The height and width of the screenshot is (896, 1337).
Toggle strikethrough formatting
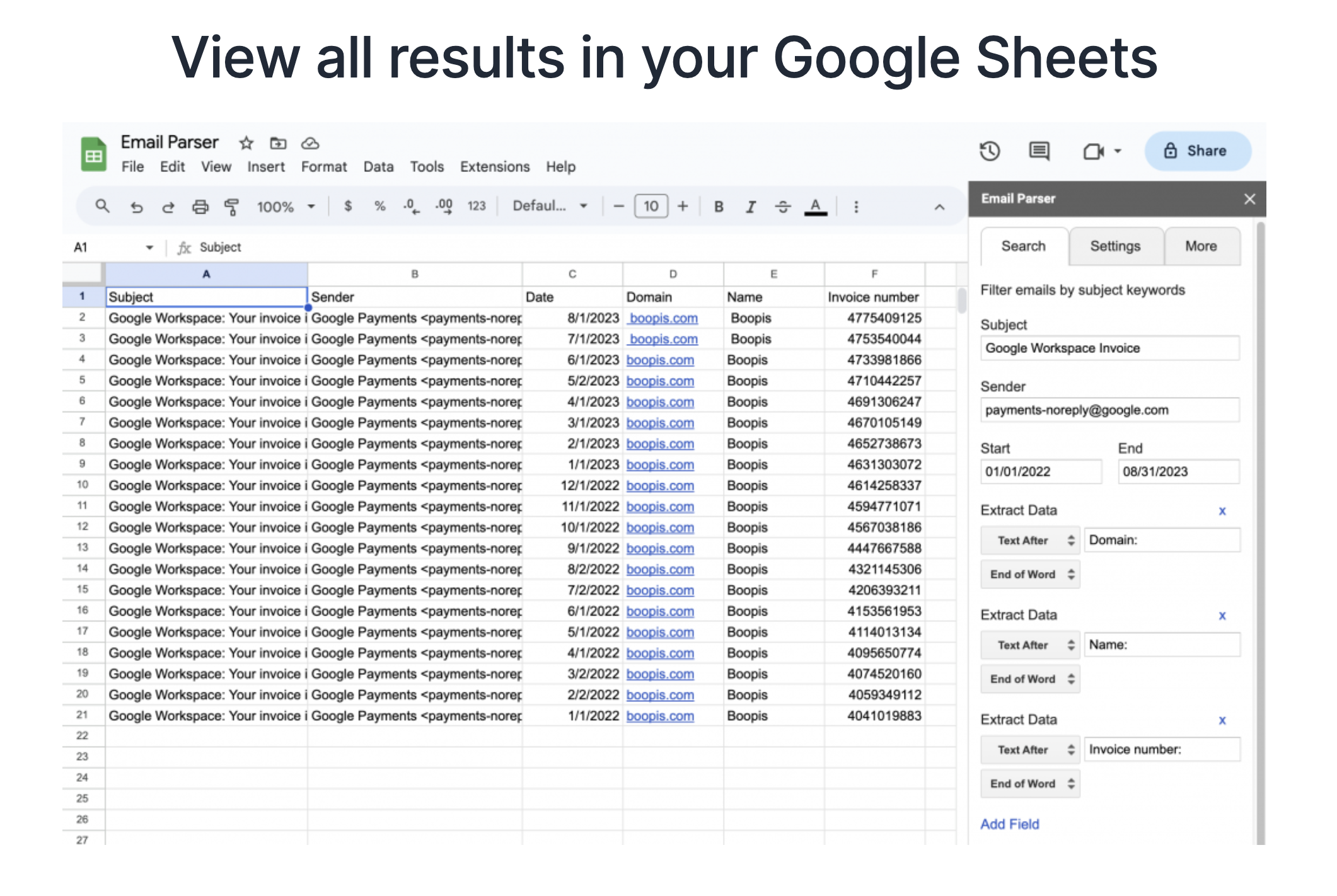pyautogui.click(x=783, y=207)
